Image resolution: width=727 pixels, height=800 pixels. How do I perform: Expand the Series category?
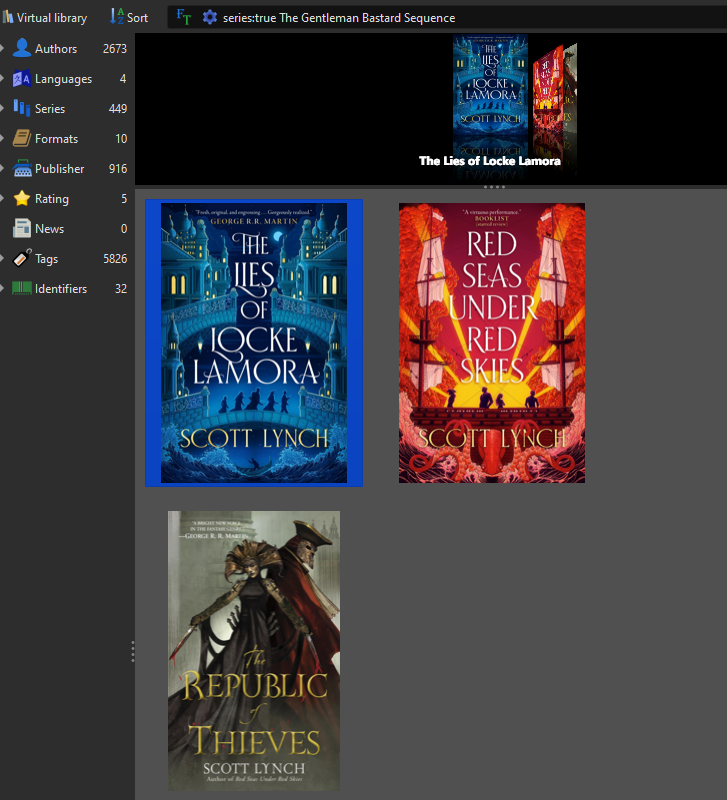coord(3,109)
